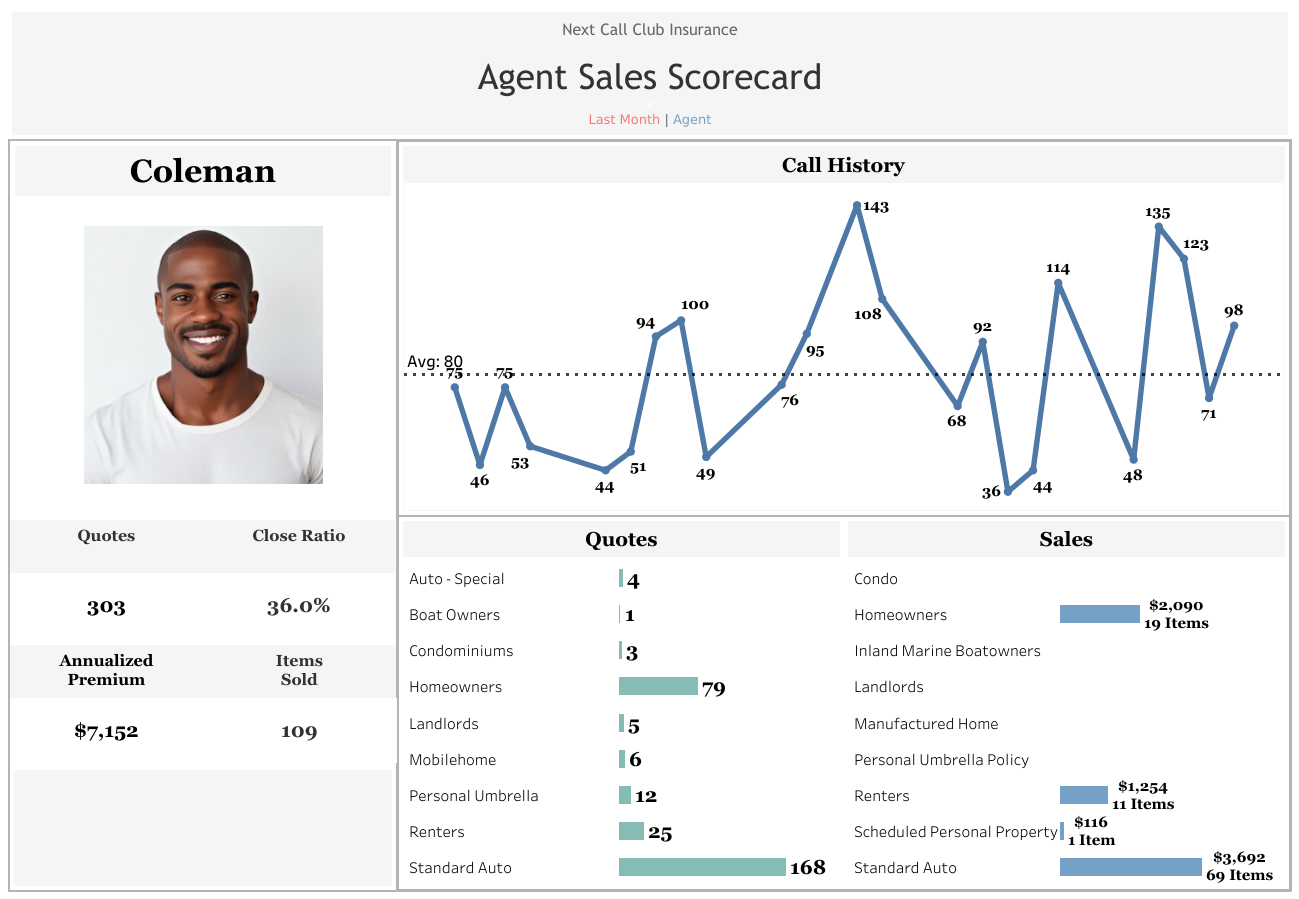Screen dimensions: 1299x899
Task: Click the Close Ratio value 36.0%
Action: pos(298,606)
